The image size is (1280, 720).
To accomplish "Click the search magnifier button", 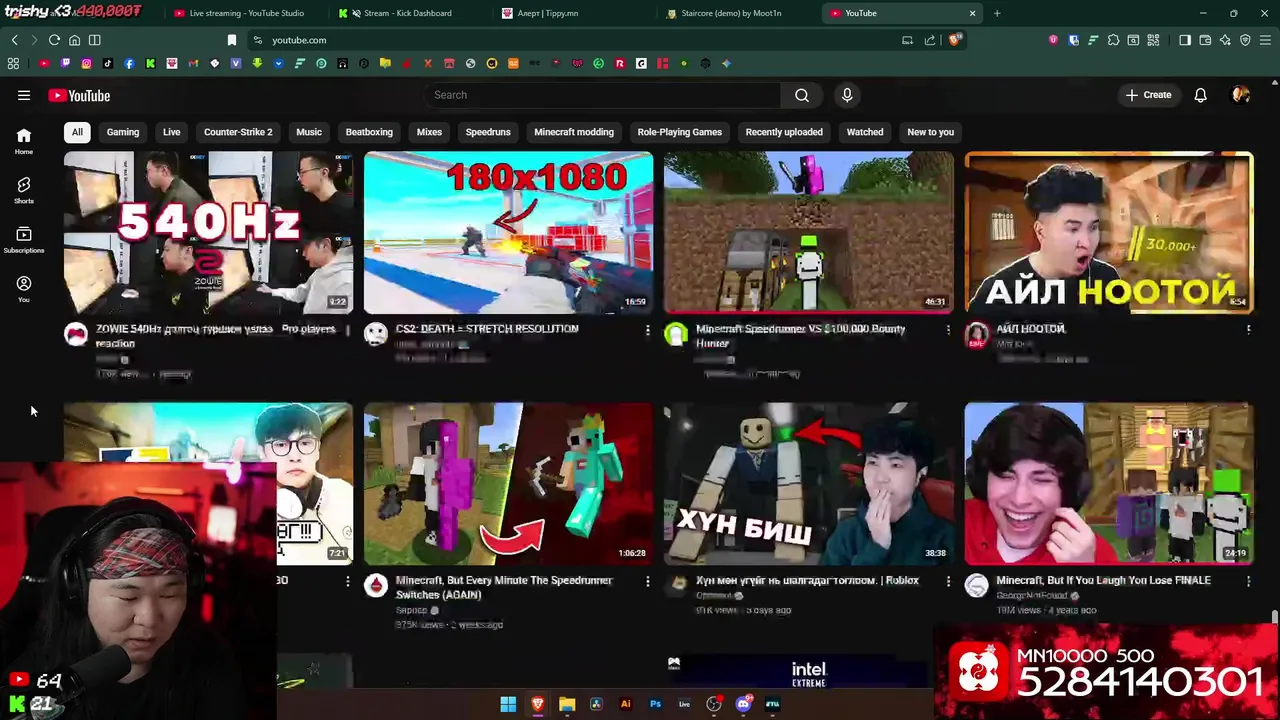I will tap(802, 95).
